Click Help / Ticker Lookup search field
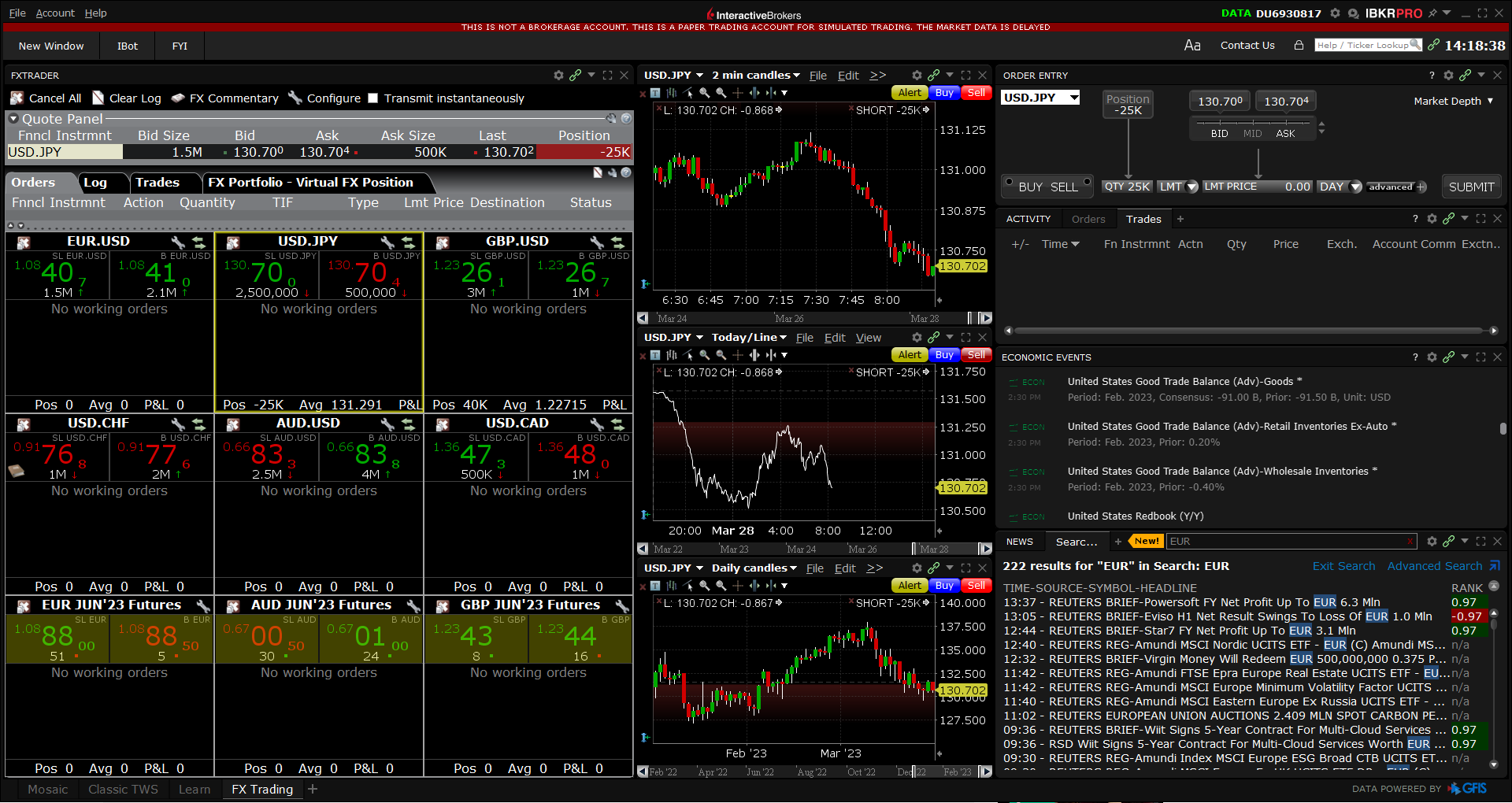Screen dimensions: 1512x803 tap(1367, 45)
